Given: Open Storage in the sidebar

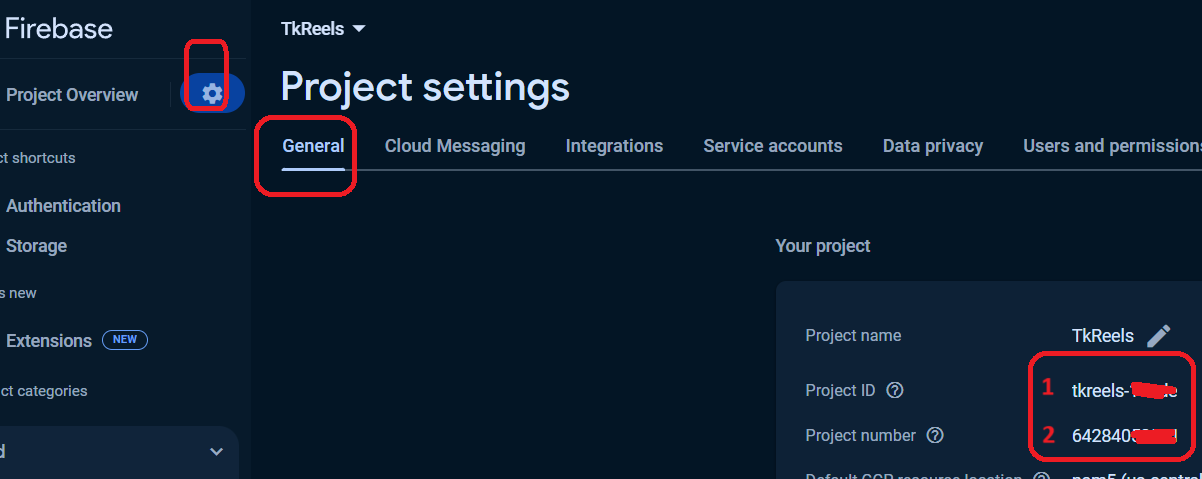Looking at the screenshot, I should pyautogui.click(x=36, y=246).
